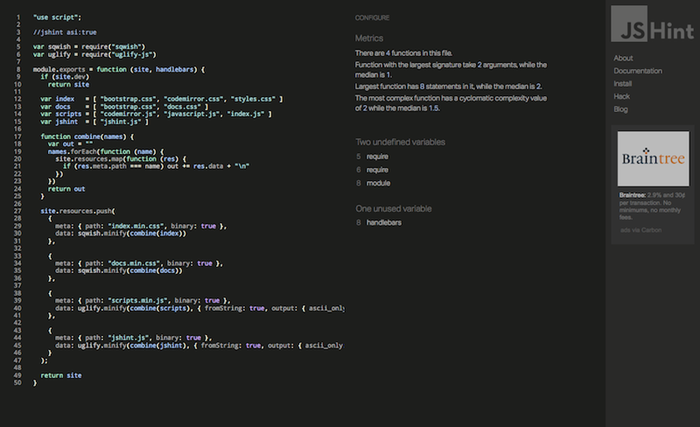Open the Hack link

(622, 96)
